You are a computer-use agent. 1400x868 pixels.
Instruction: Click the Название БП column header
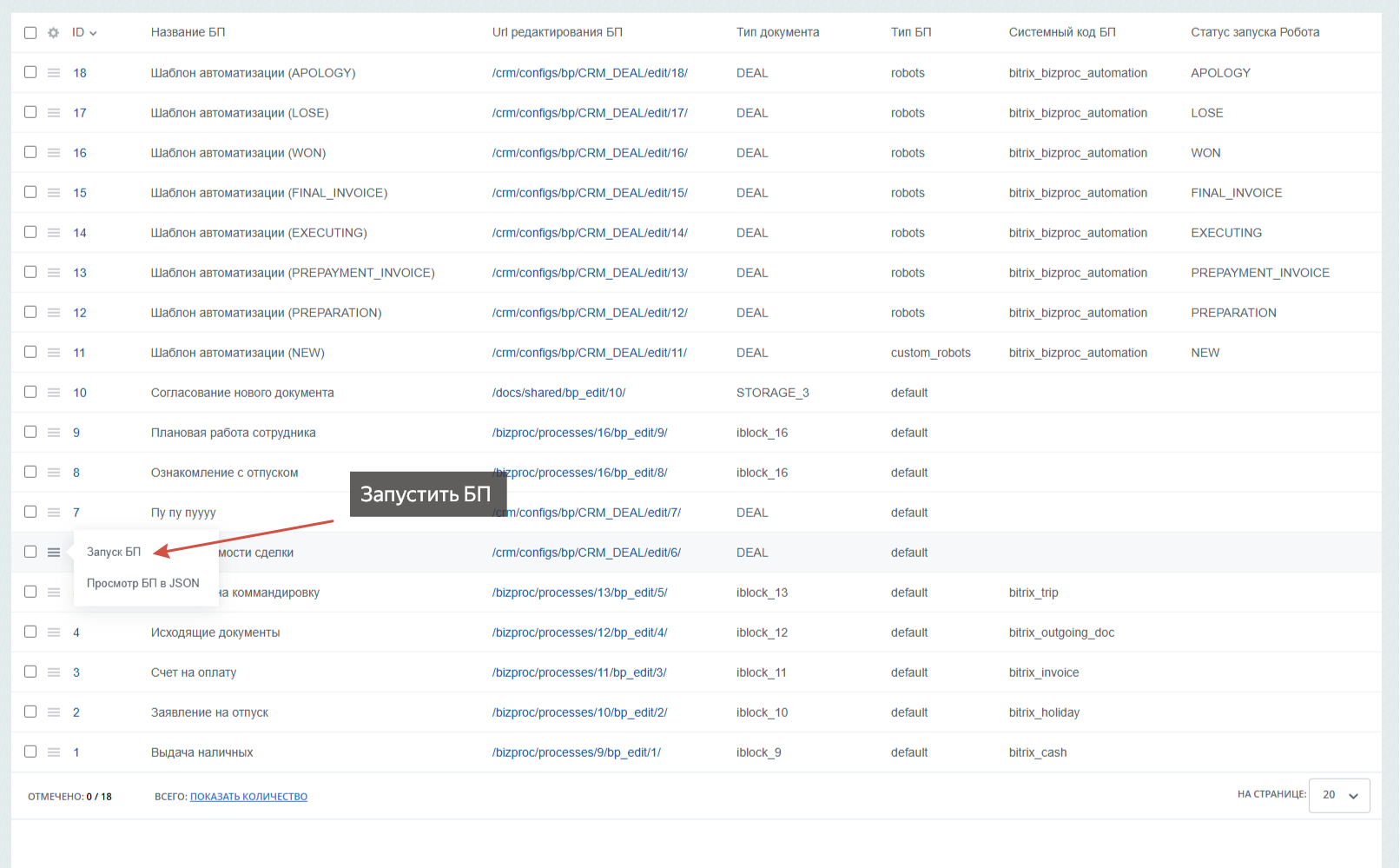click(x=188, y=33)
